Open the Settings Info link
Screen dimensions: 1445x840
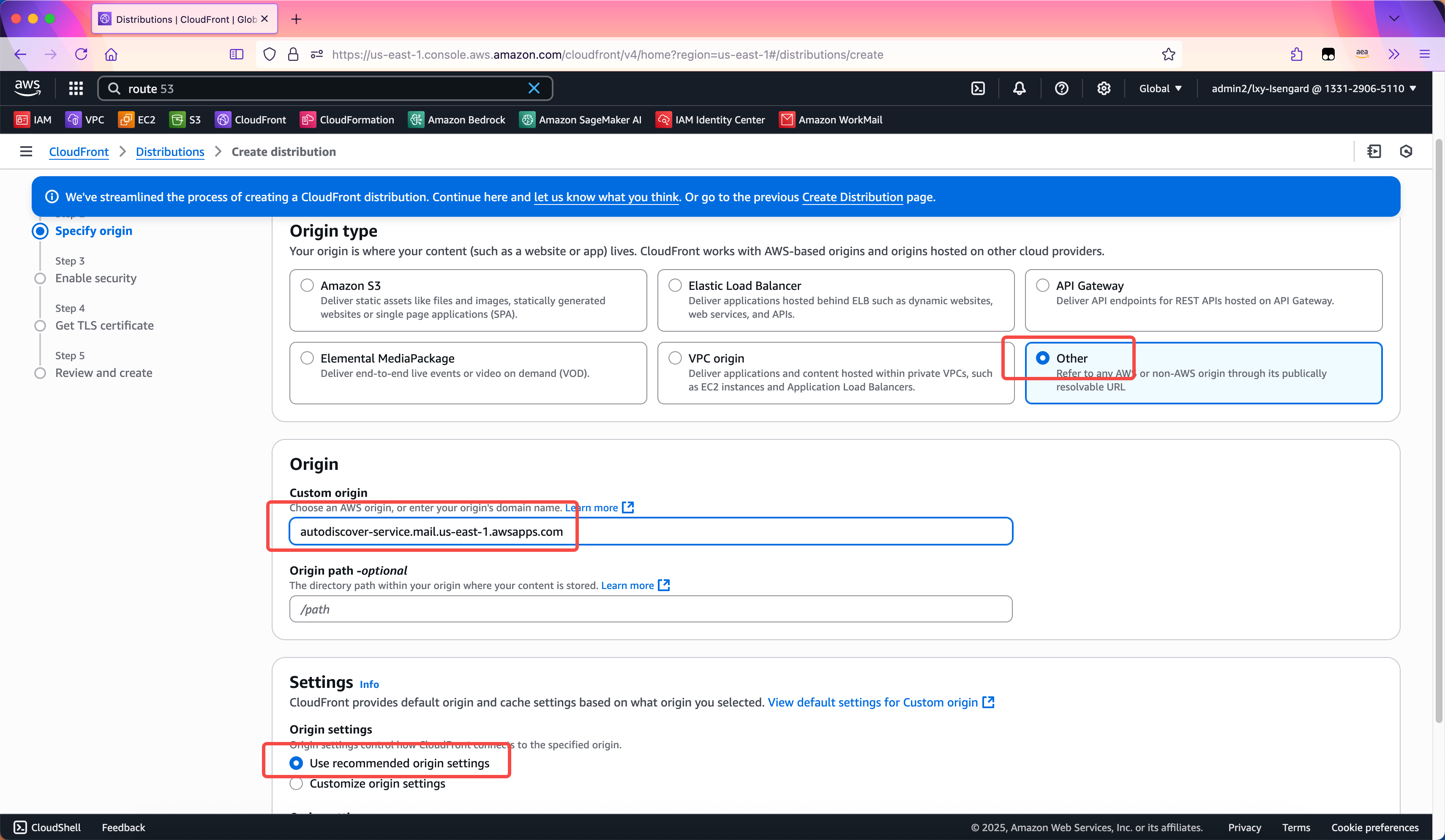point(369,684)
